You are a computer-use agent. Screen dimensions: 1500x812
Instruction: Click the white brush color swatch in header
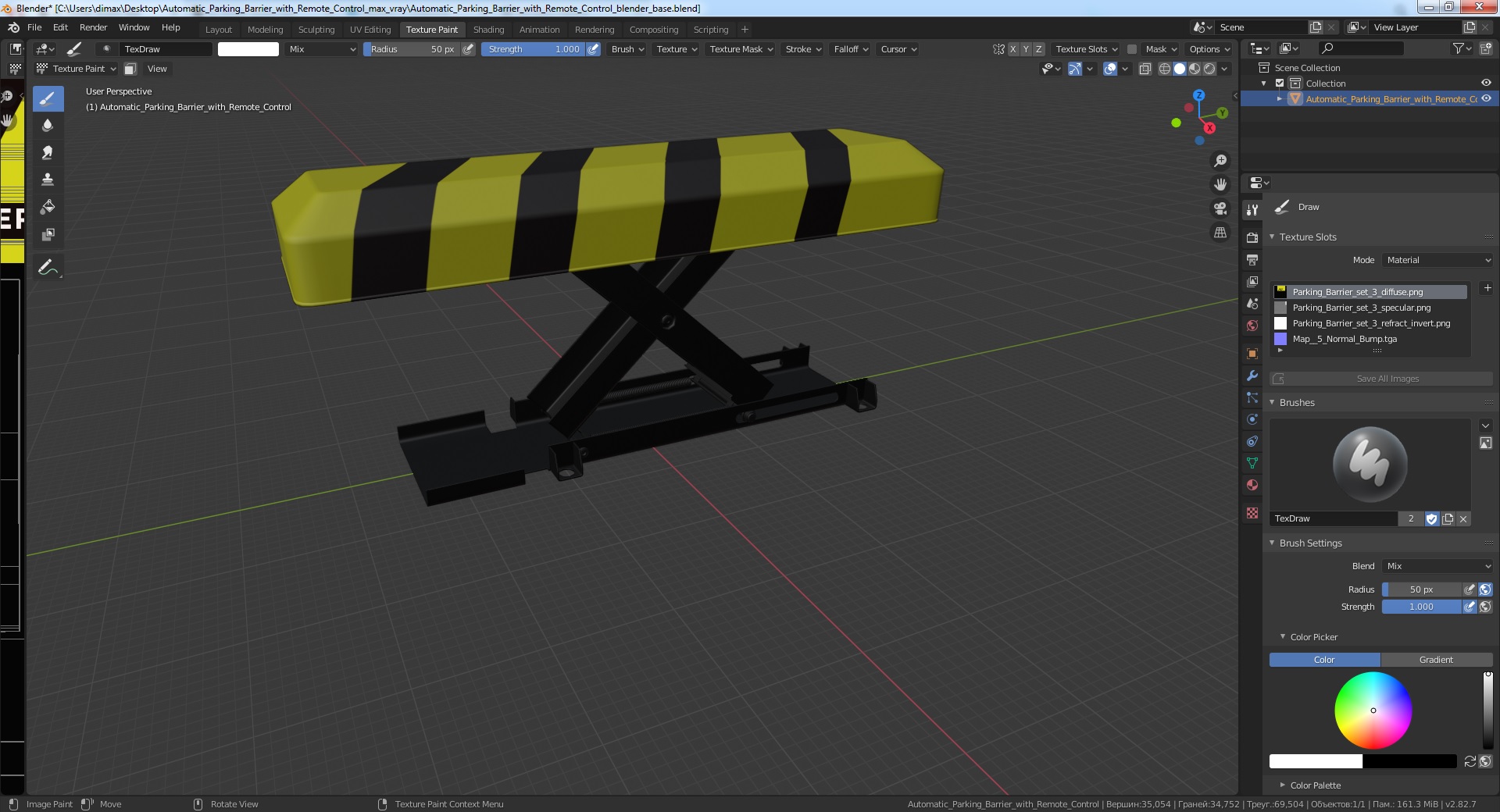(x=248, y=49)
